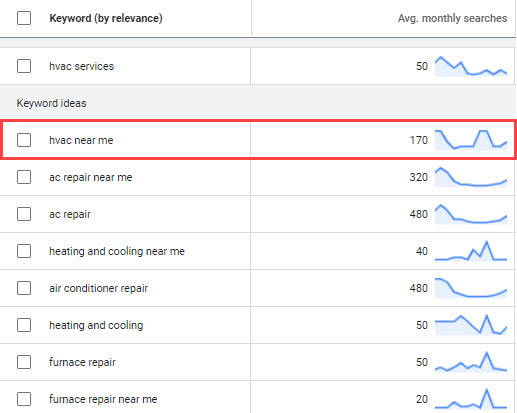Screen dimensions: 517x413
Task: Sort by Avg. monthly searches header
Action: click(452, 18)
